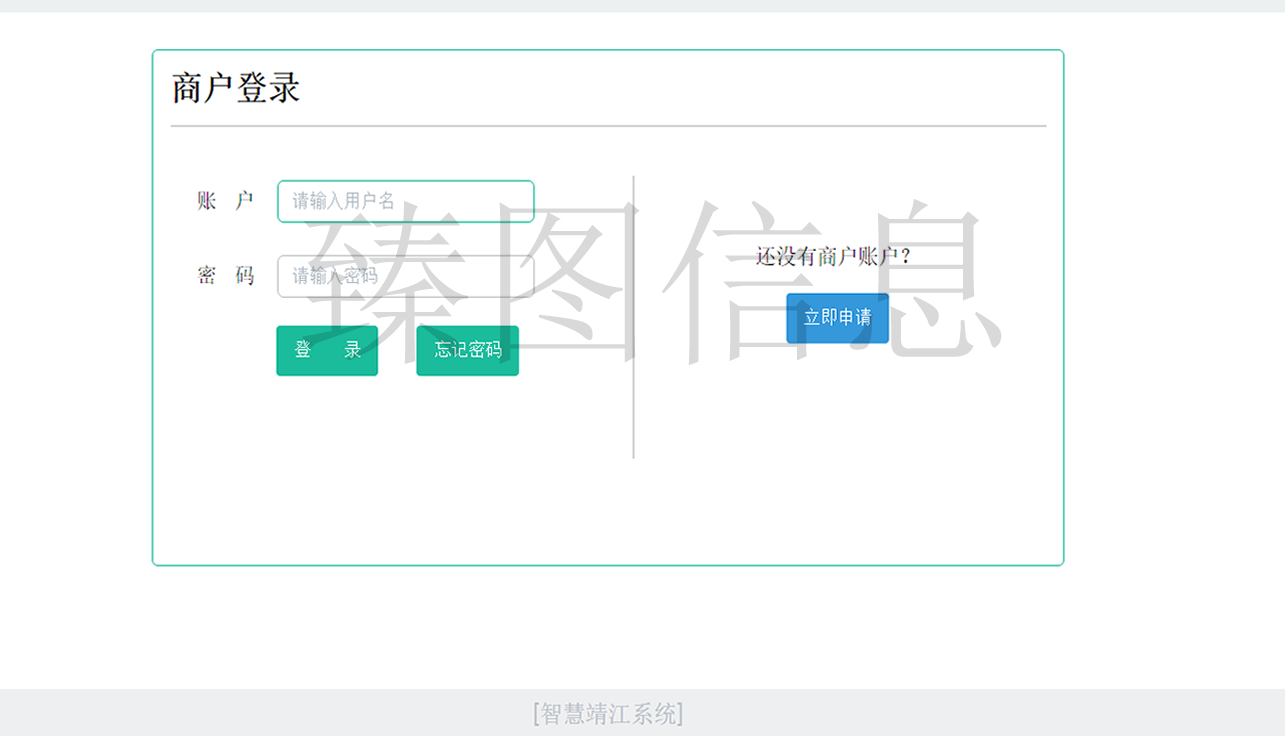Open the 忘记密码 button
Screen dimensions: 1287x736
468,350
